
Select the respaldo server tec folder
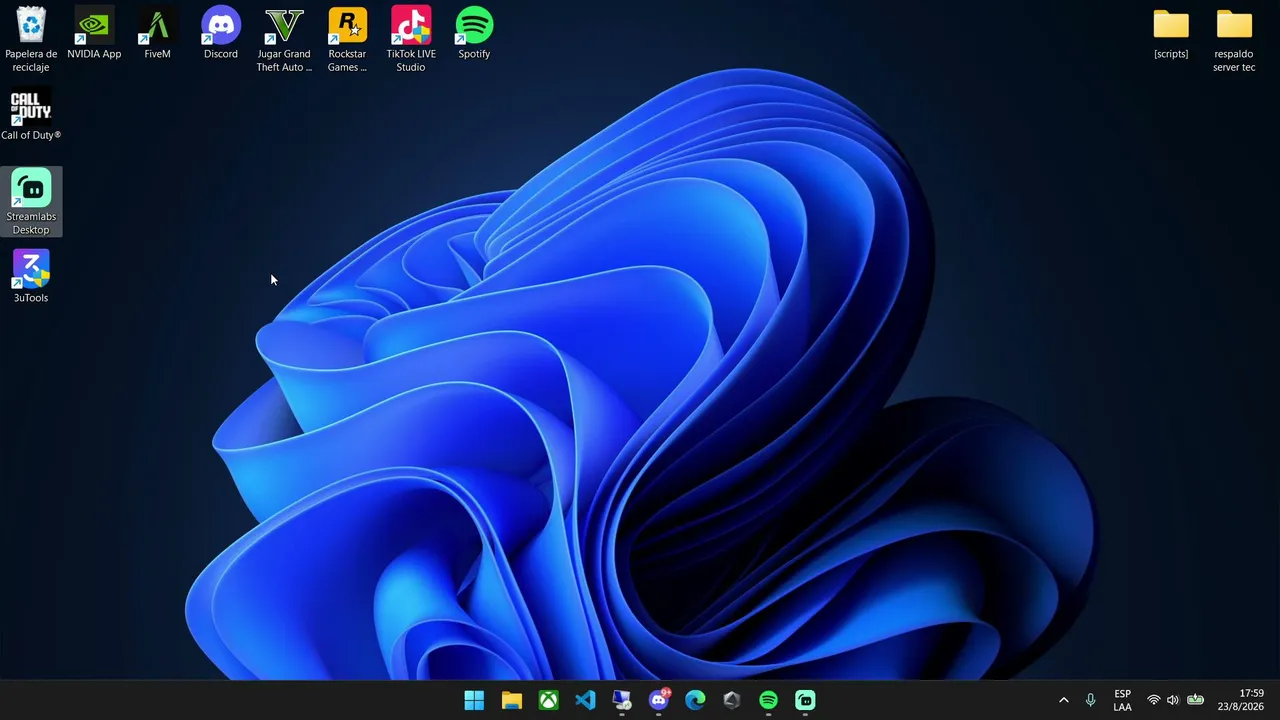pos(1234,40)
